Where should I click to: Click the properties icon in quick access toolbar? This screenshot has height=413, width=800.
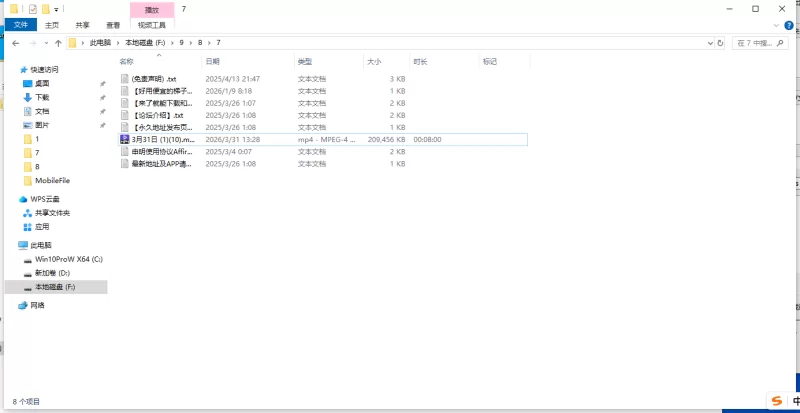coord(32,9)
